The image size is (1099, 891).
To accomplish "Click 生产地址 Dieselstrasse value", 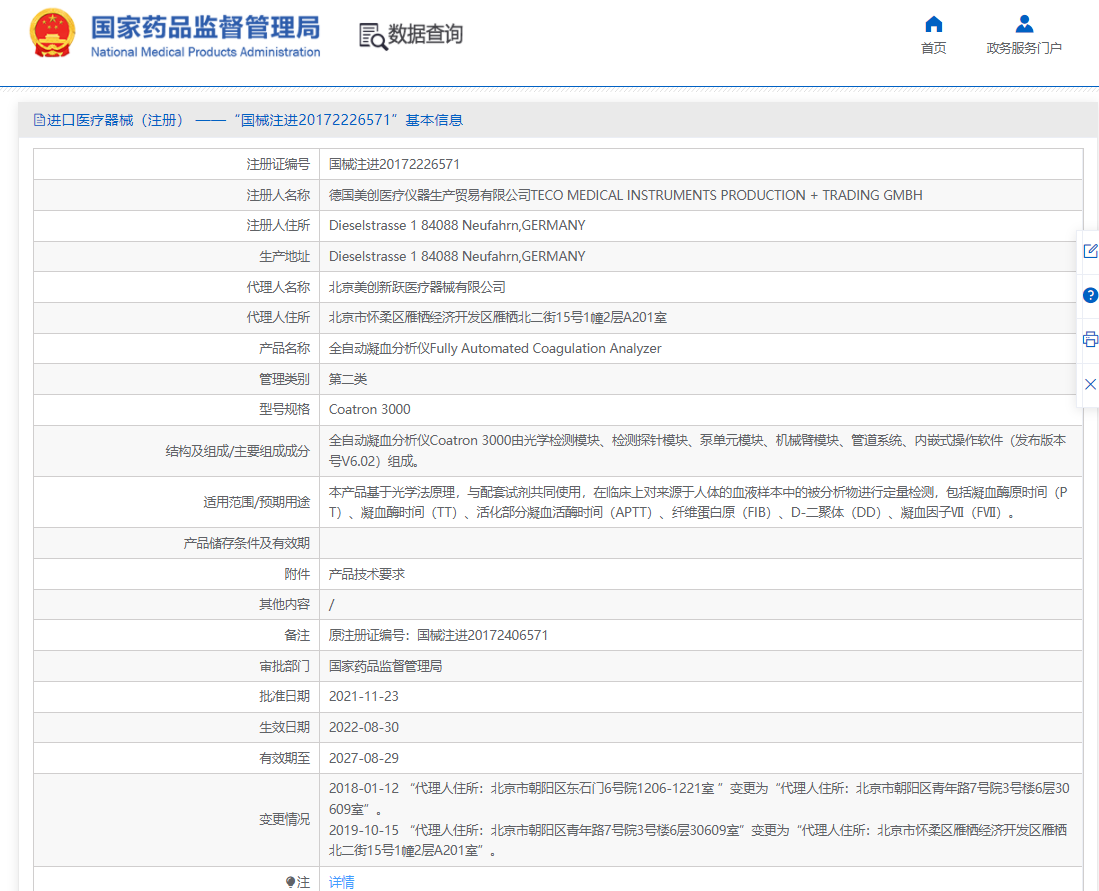I will [457, 256].
